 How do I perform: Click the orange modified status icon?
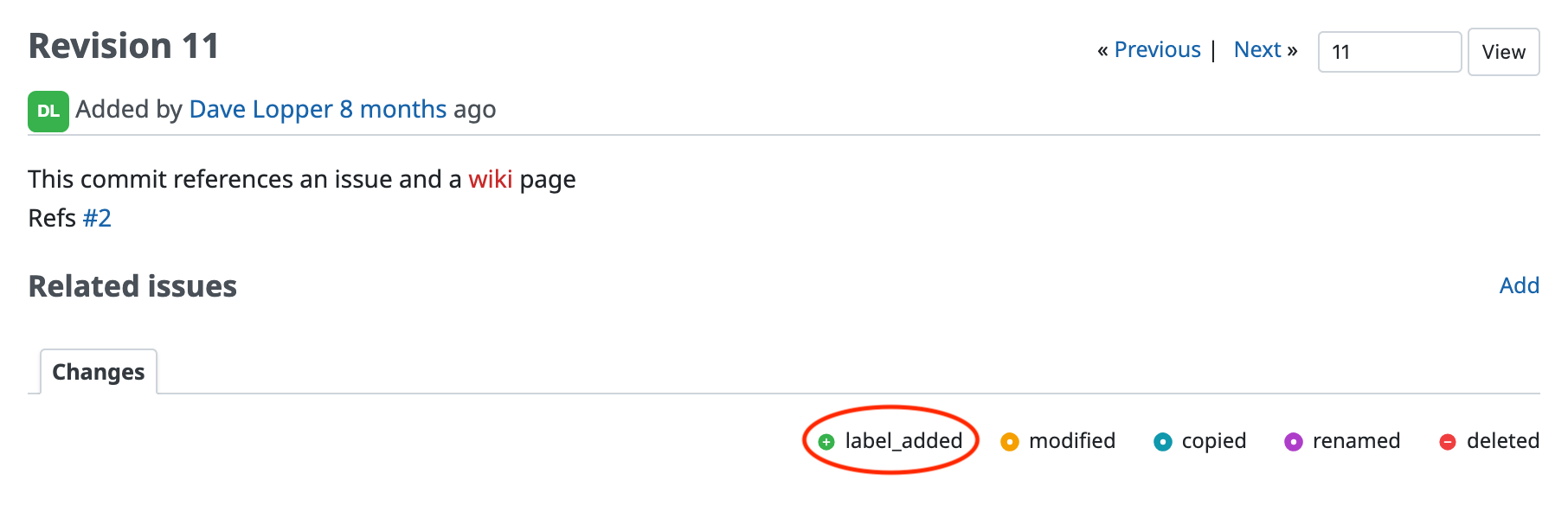click(1009, 442)
